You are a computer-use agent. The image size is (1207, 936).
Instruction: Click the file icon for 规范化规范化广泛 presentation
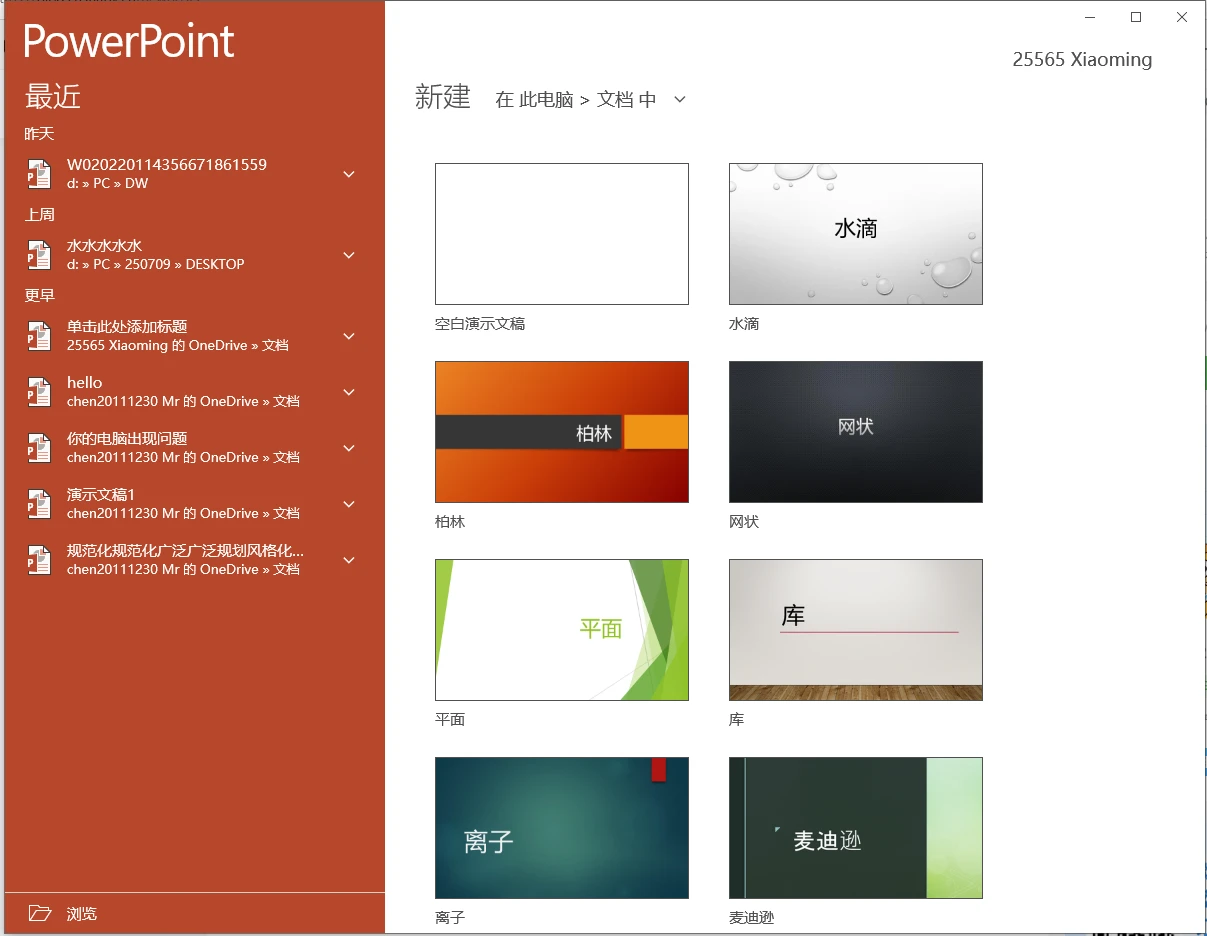coord(38,560)
